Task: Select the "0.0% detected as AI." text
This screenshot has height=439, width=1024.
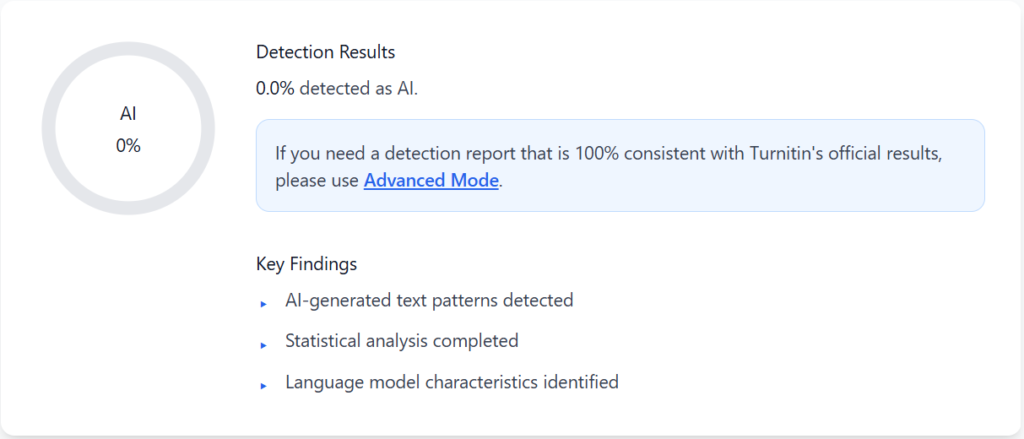Action: [336, 88]
